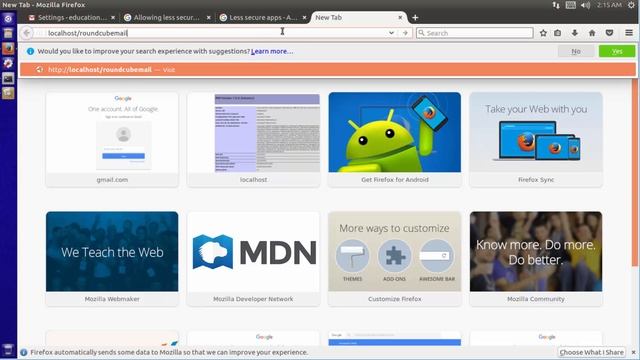Viewport: 640px width, 360px height.
Task: Switch to Settings - education tab
Action: [x=71, y=18]
